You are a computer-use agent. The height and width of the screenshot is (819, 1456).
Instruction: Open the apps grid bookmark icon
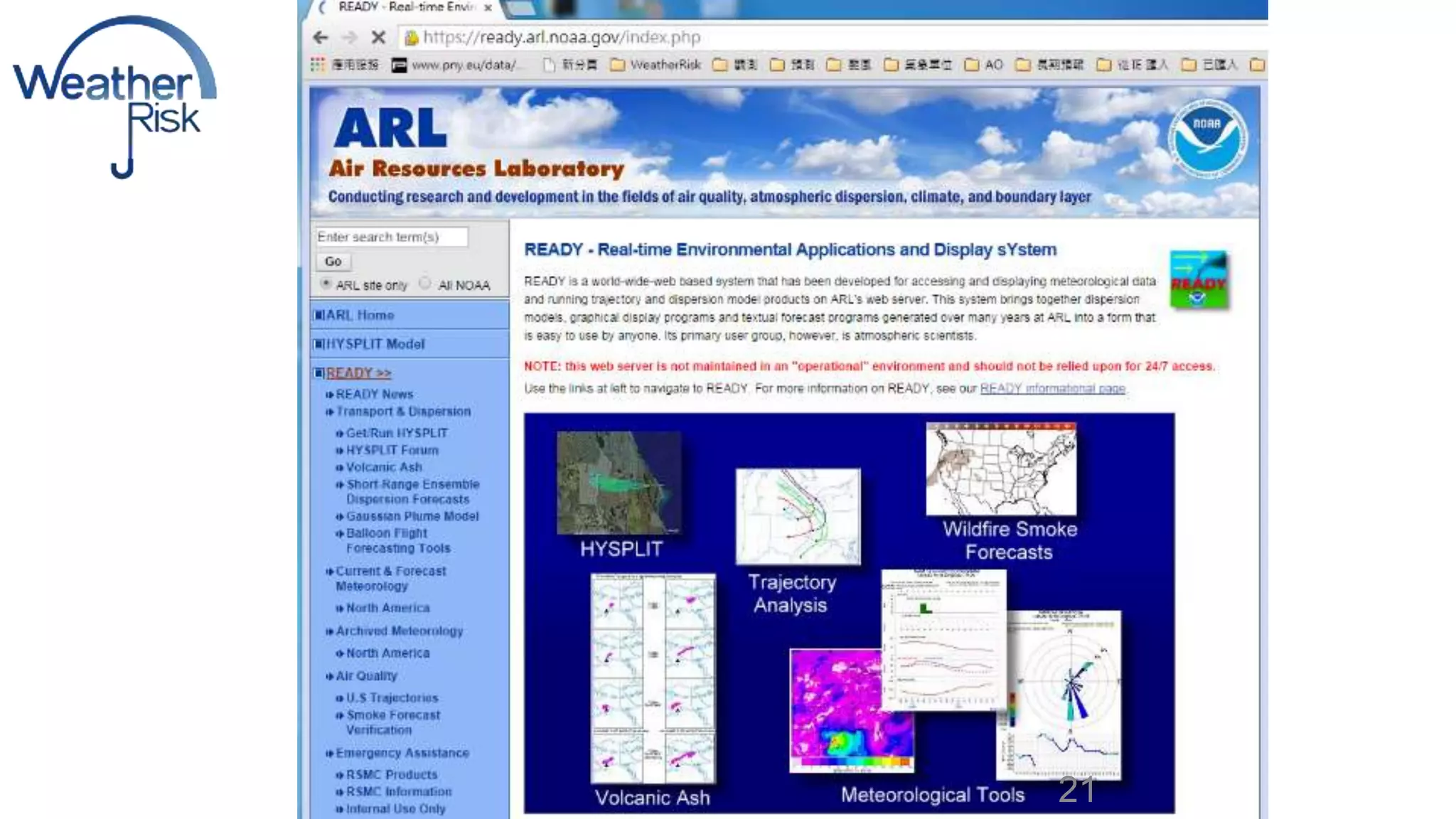pyautogui.click(x=318, y=65)
